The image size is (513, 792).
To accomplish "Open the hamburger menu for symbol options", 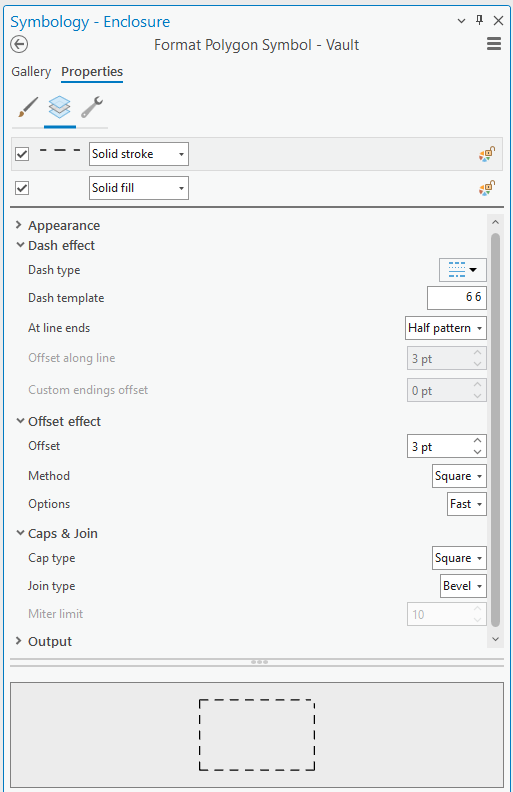I will coord(494,44).
